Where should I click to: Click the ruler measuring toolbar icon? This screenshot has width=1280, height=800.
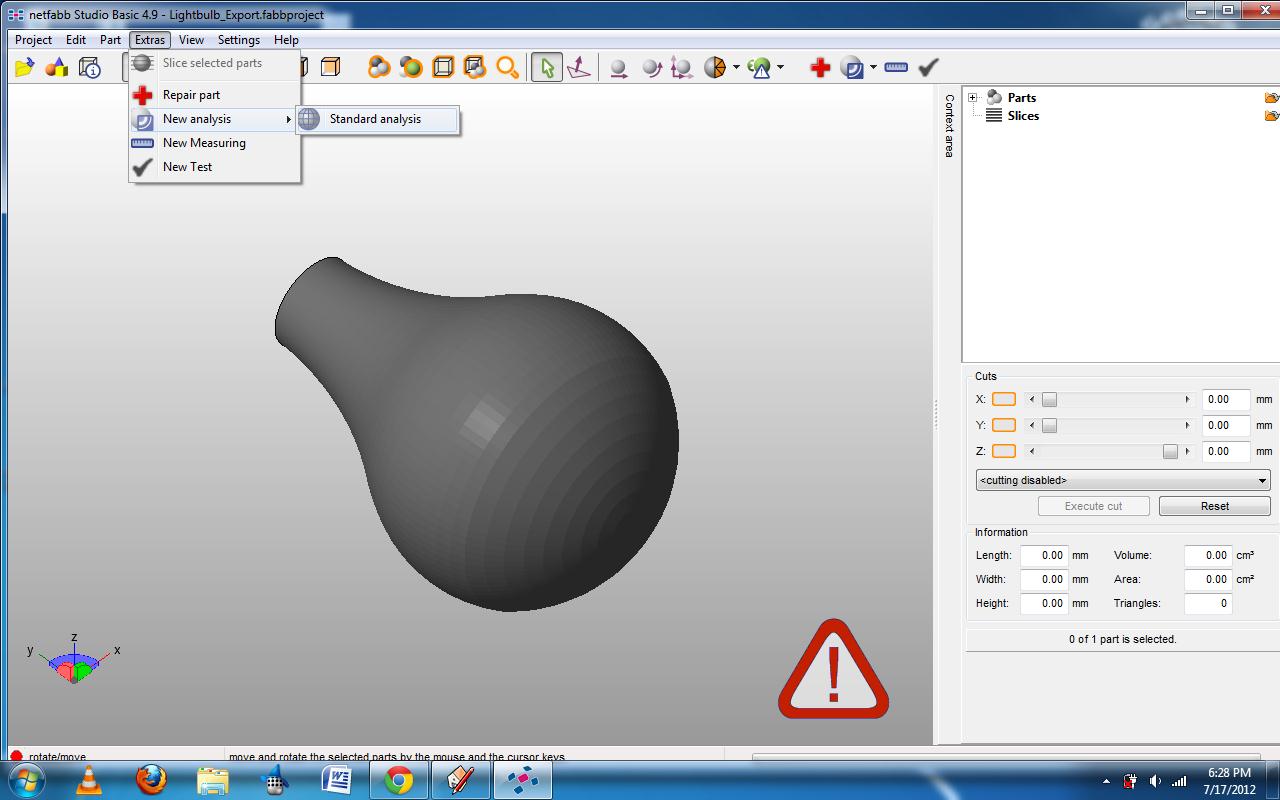[x=896, y=67]
